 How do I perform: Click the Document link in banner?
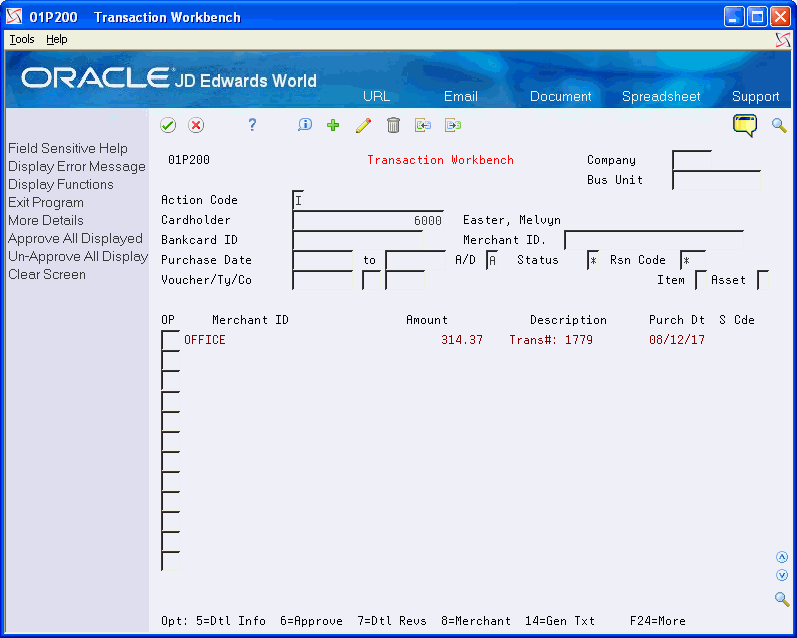561,96
